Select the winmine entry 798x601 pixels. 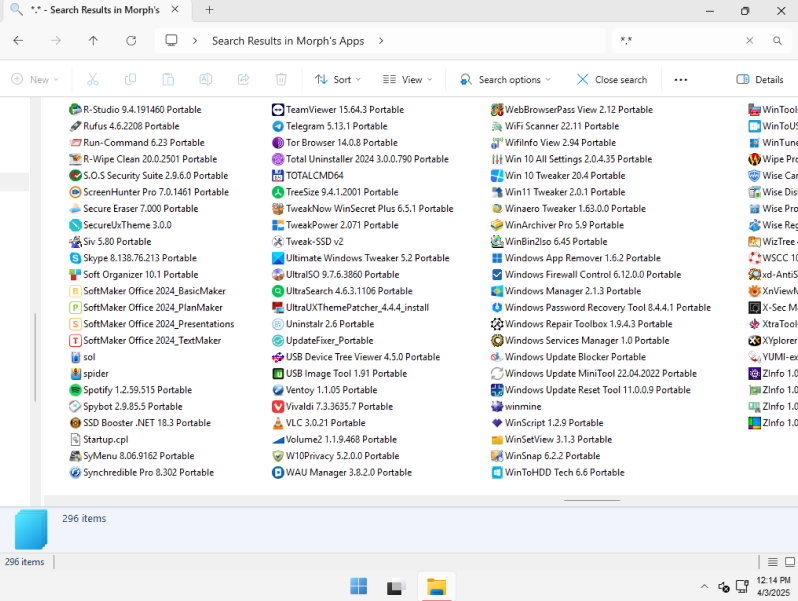[516, 406]
